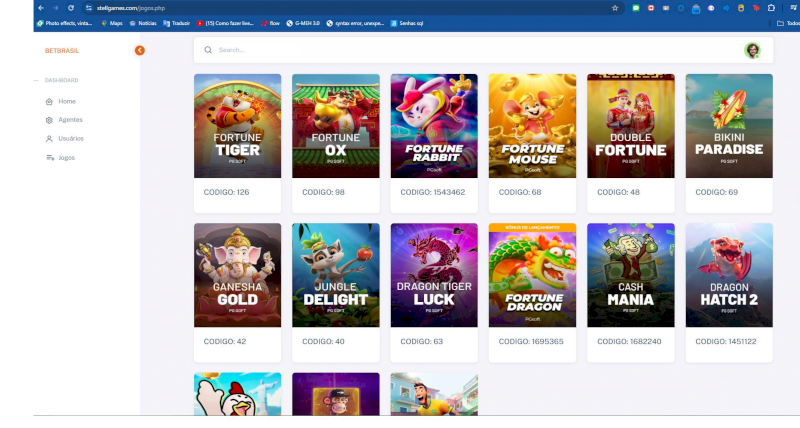This screenshot has height=428, width=800.
Task: Select the Fortune Tiger game thumbnail
Action: 237,126
